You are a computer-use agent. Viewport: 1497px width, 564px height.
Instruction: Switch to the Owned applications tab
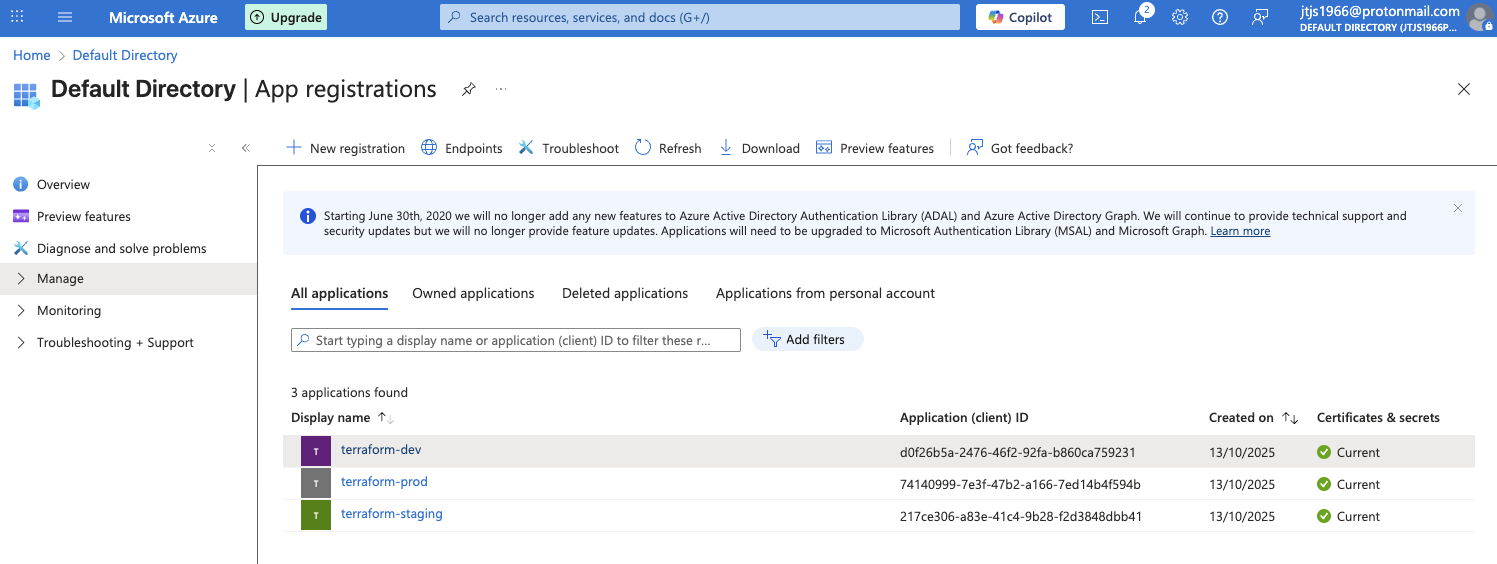[473, 293]
